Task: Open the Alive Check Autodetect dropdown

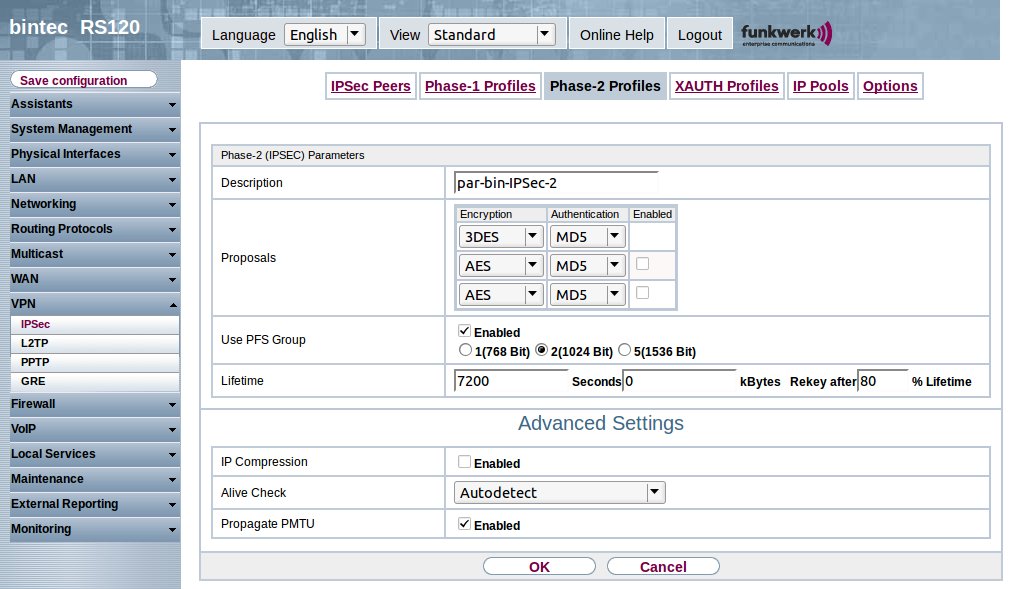Action: click(558, 492)
